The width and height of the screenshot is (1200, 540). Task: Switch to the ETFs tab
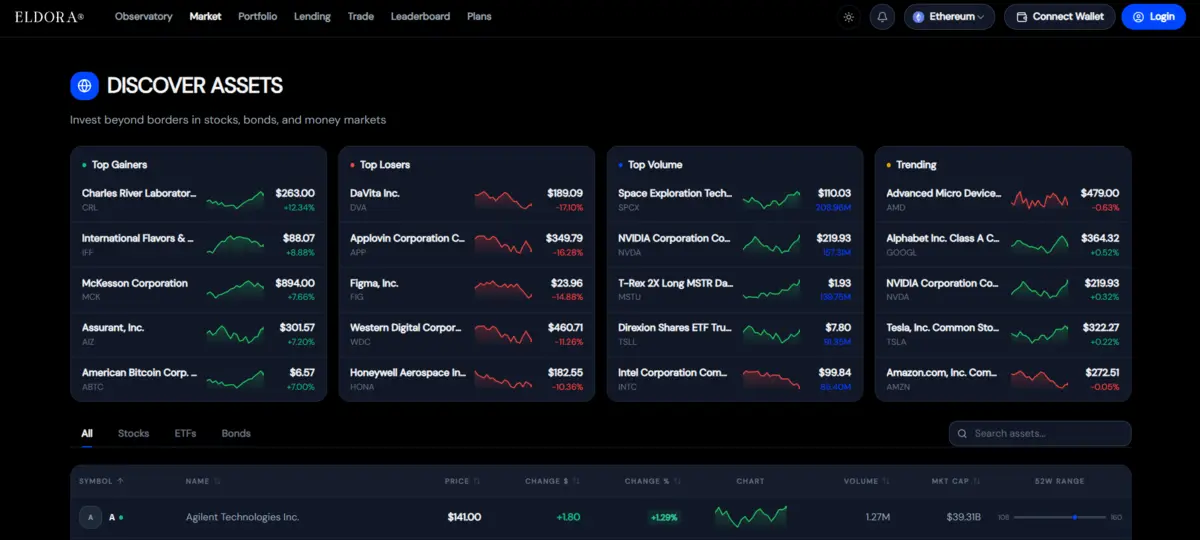185,433
